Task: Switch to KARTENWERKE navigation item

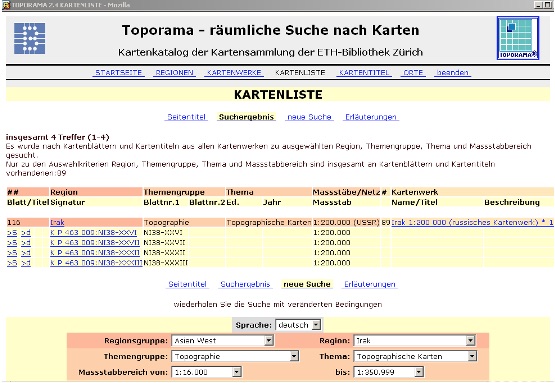Action: [234, 73]
